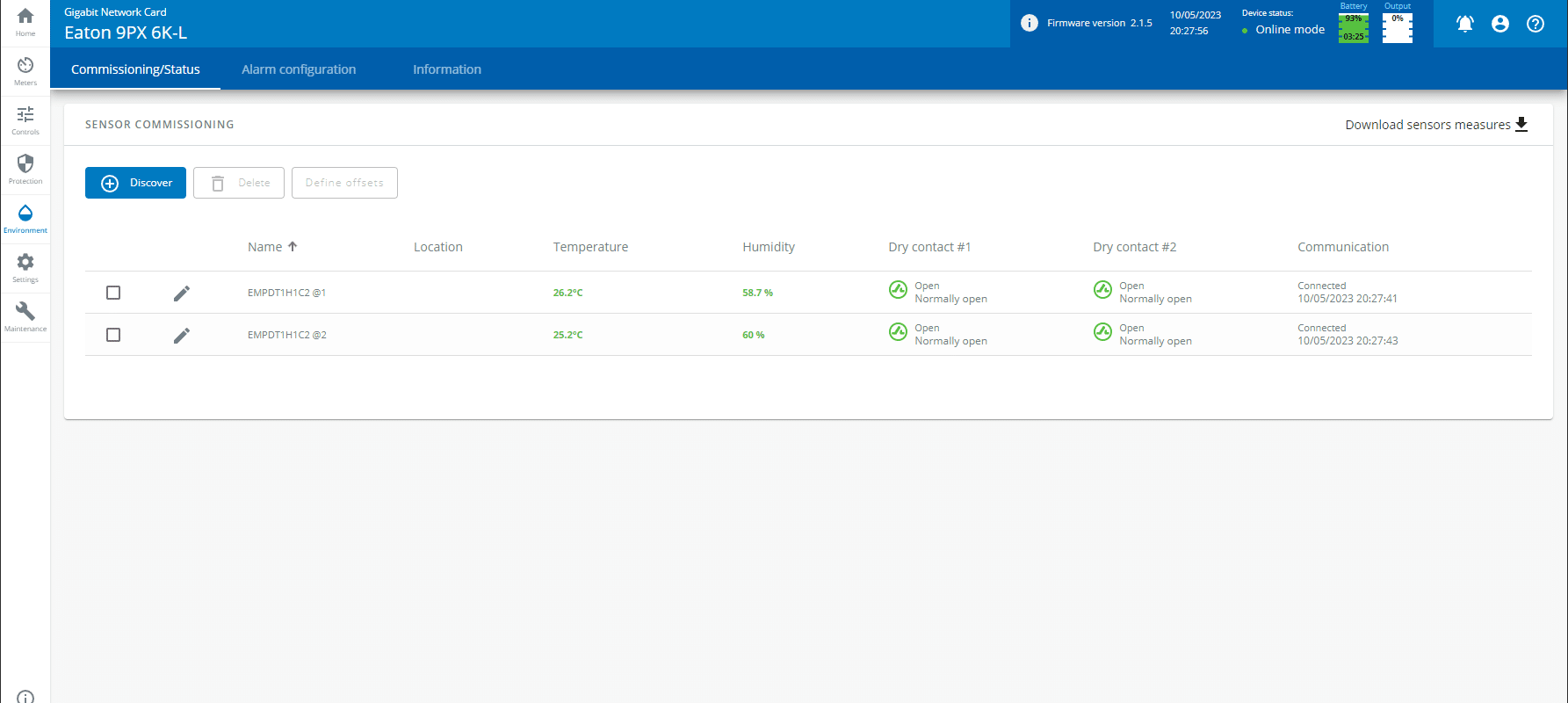Click sensor name EMPDT1H1C2 @1
Screen dimensions: 1568x703
[286, 293]
